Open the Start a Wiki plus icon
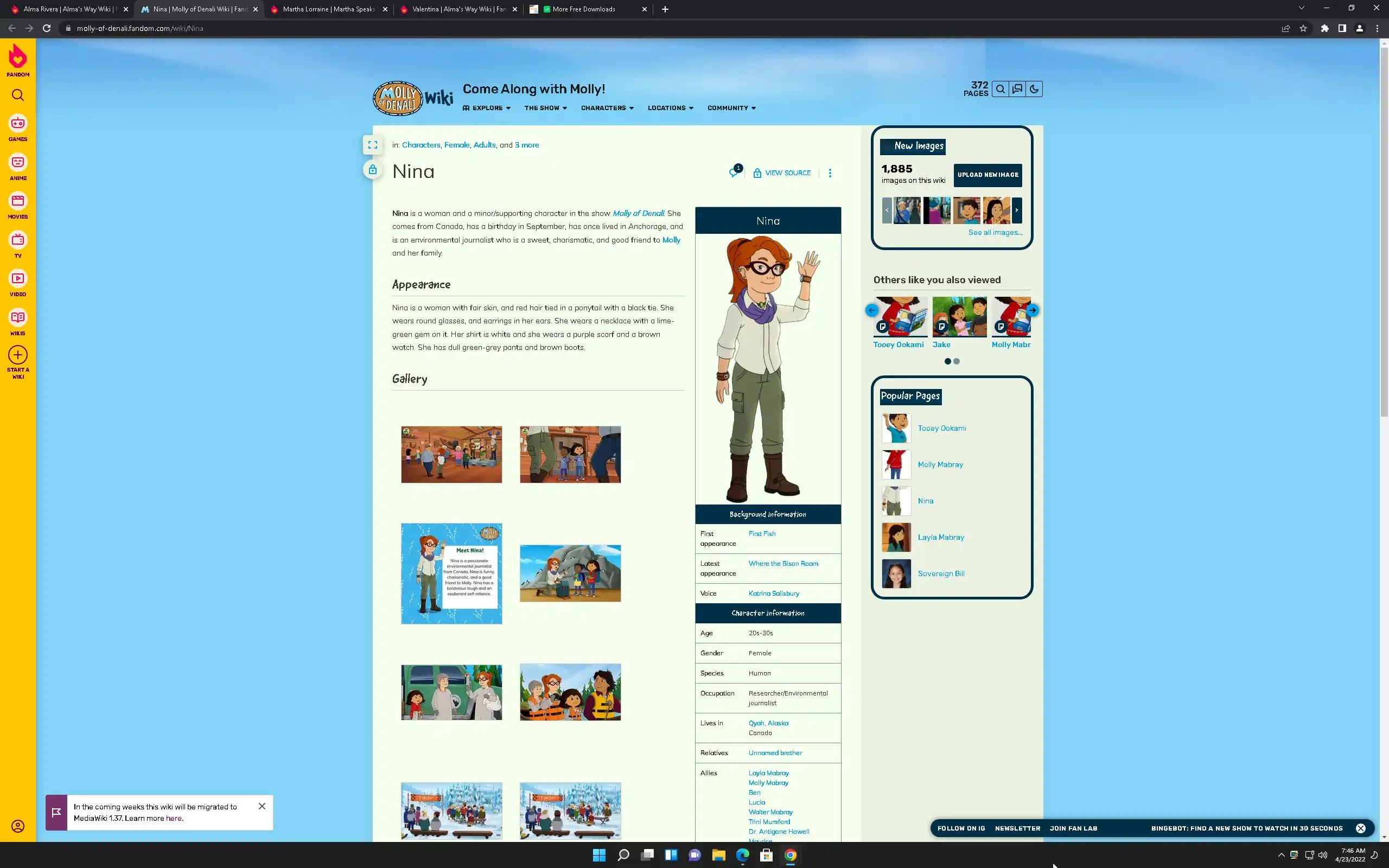The height and width of the screenshot is (868, 1389). click(18, 355)
